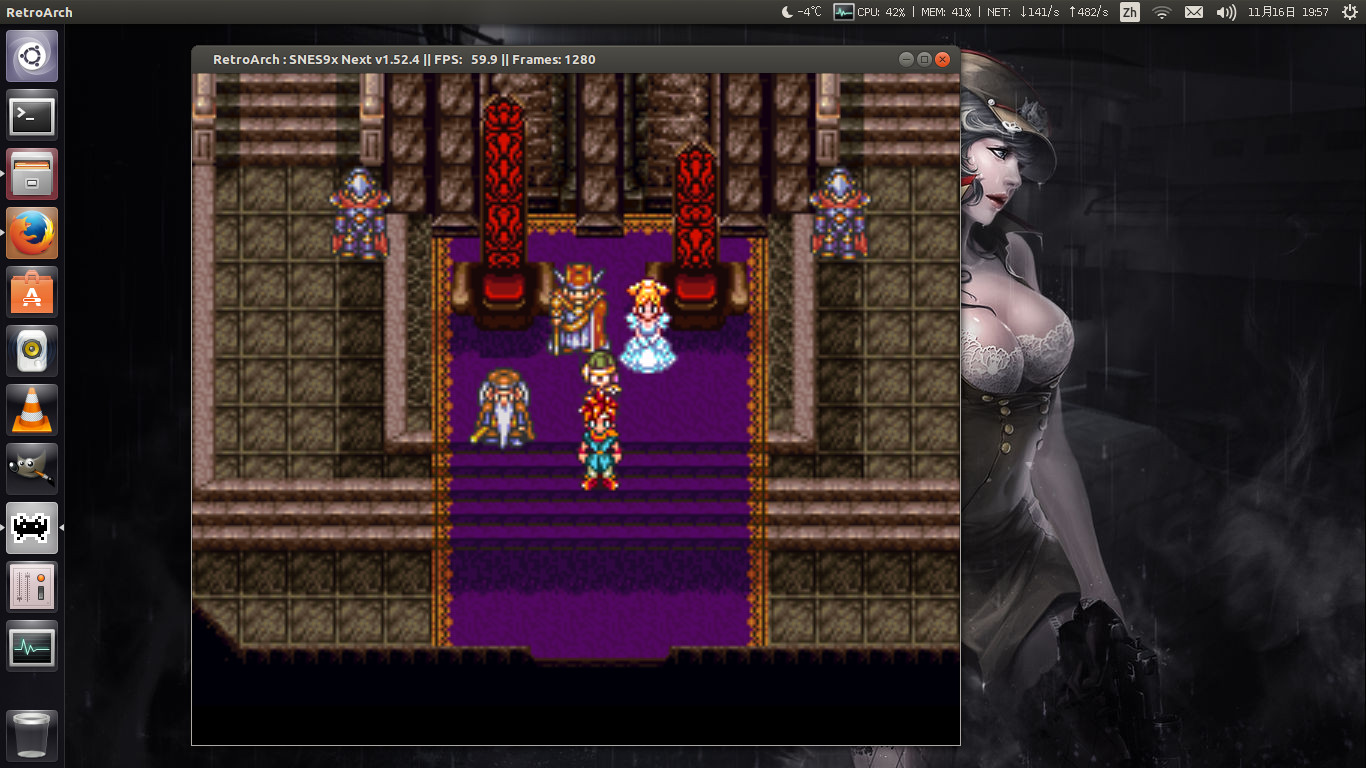Click the red-haired hero Crono sprite
The image size is (1366, 768).
pyautogui.click(x=599, y=441)
